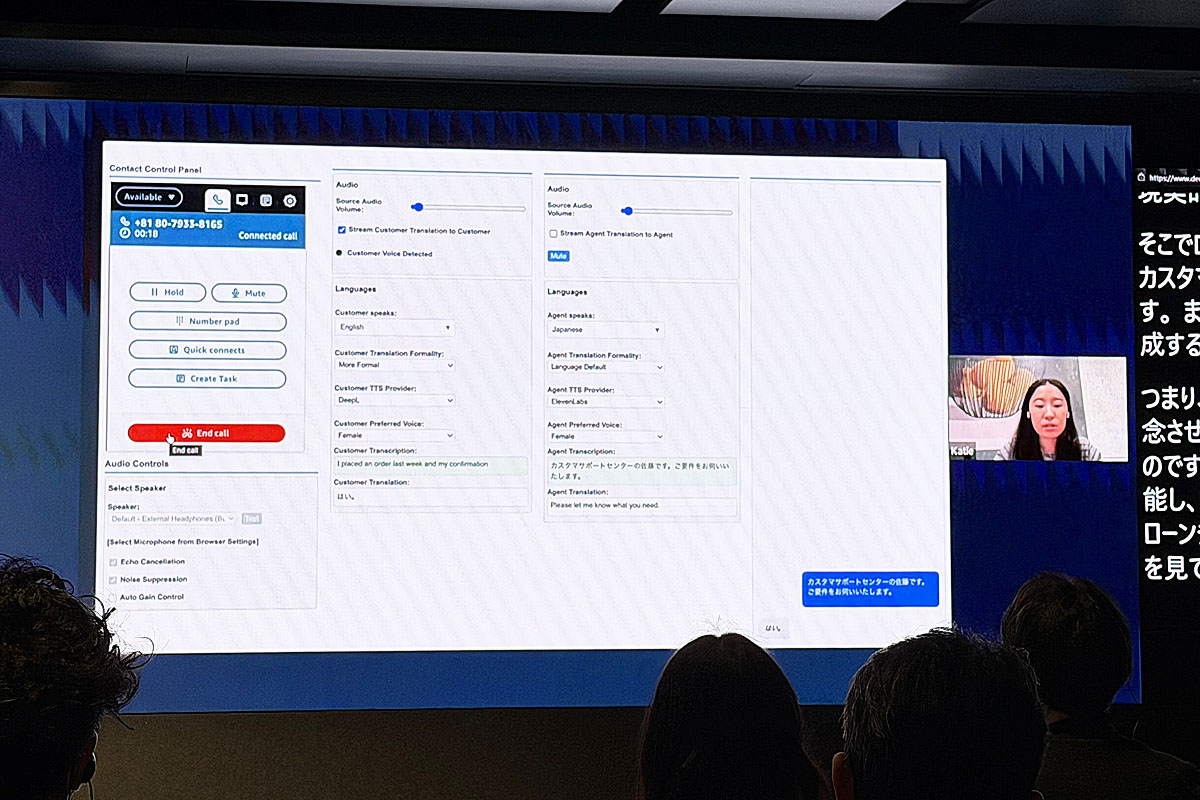Open the Available status dropdown

pyautogui.click(x=149, y=197)
